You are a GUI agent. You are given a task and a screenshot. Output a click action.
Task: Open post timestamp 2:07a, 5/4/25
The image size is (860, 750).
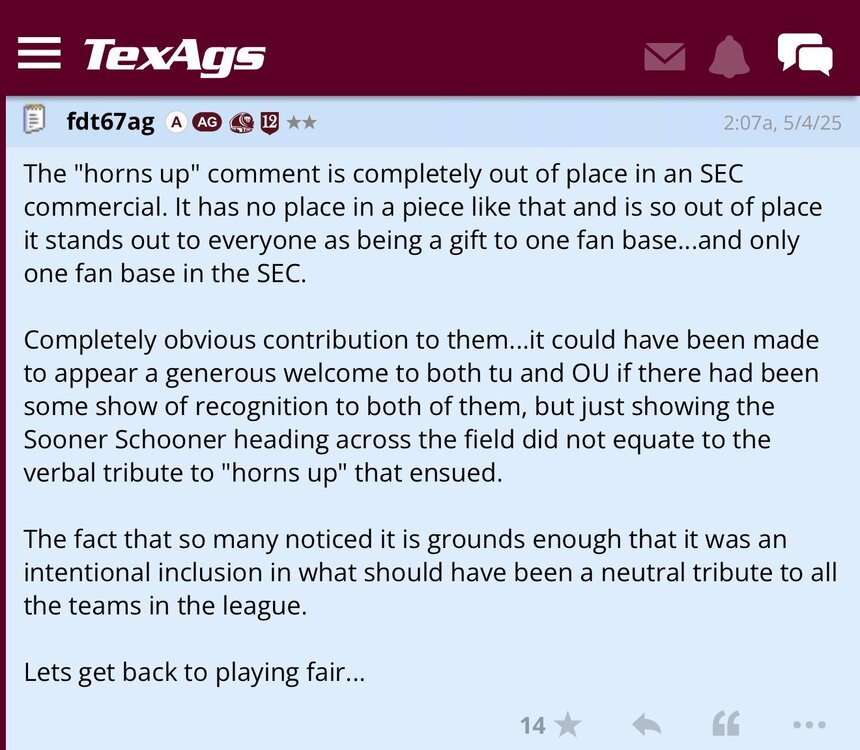[x=782, y=123]
